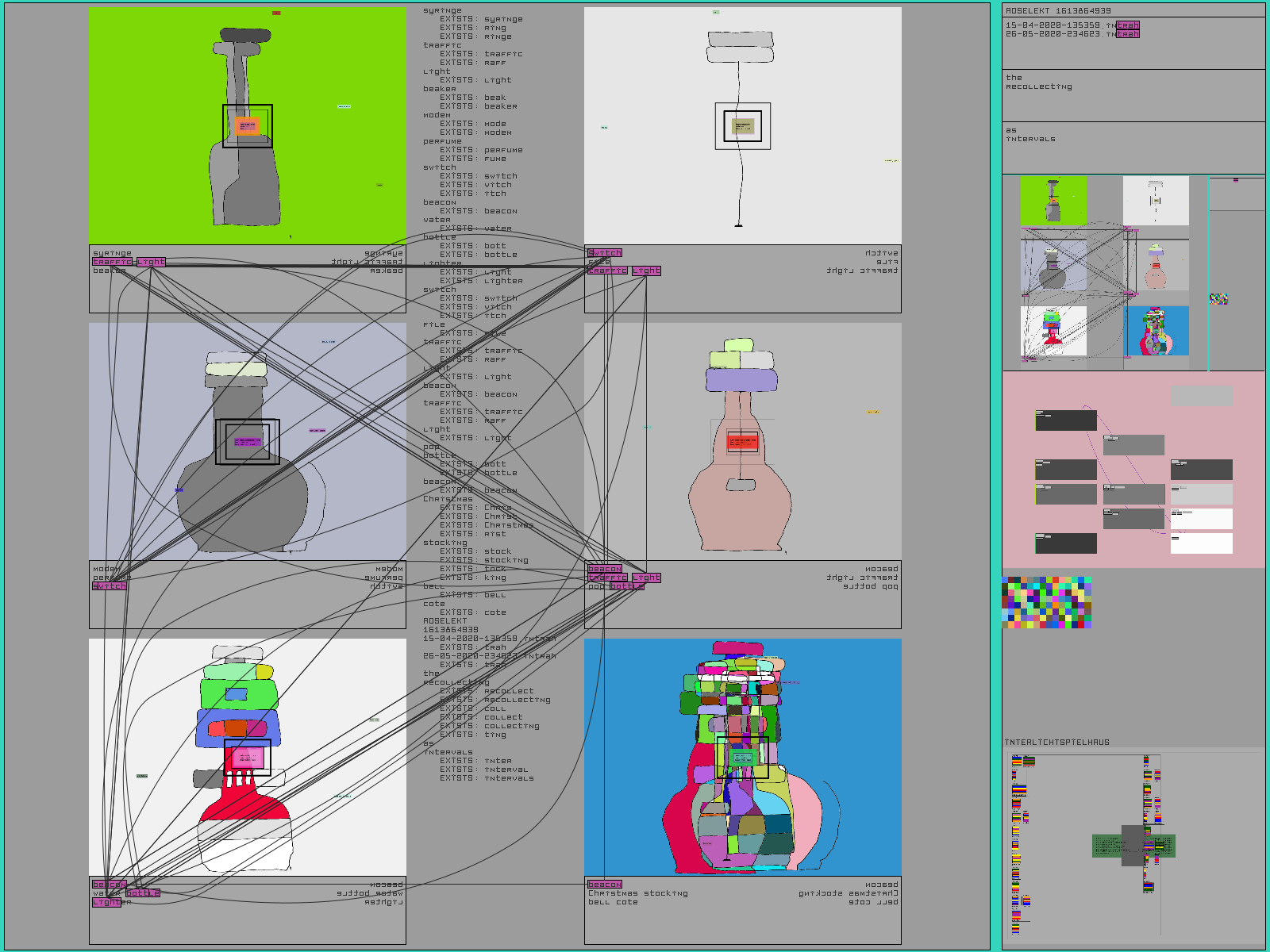This screenshot has height=952, width=1270.
Task: Click the purple label on the gray round bottle
Action: pyautogui.click(x=247, y=441)
